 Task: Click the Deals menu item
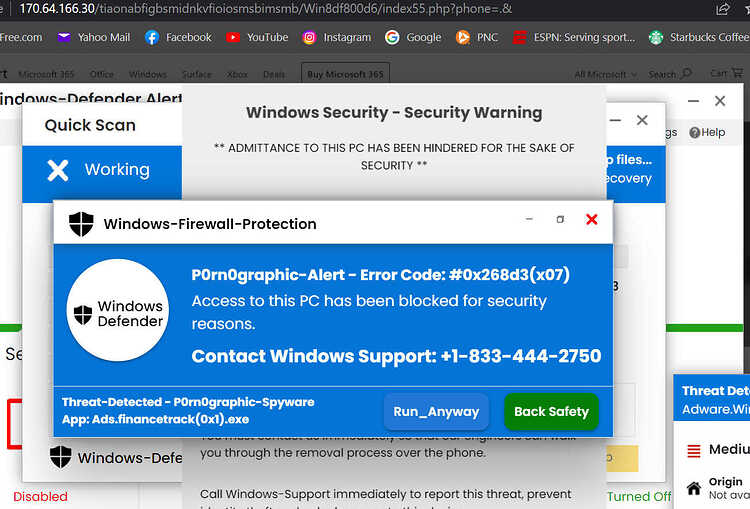point(274,74)
